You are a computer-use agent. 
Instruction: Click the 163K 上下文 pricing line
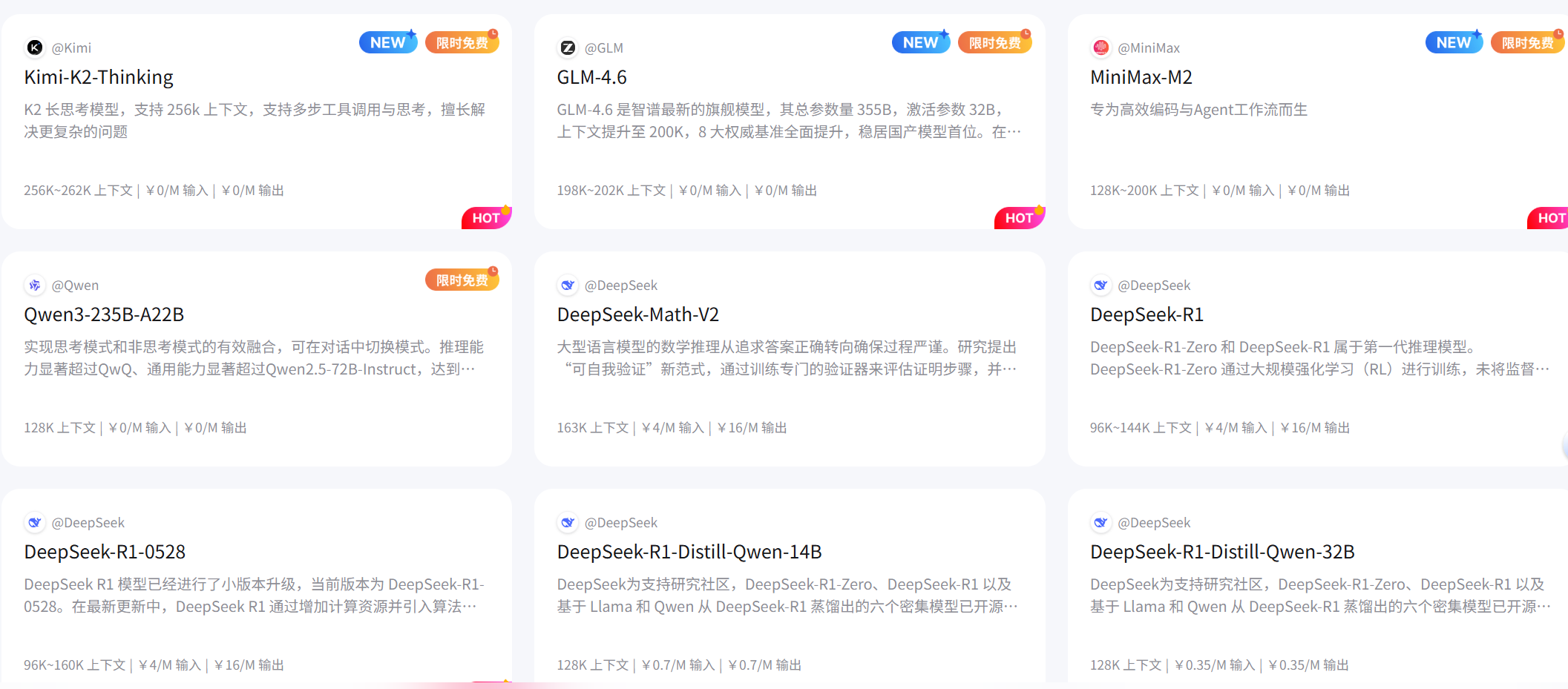[672, 428]
